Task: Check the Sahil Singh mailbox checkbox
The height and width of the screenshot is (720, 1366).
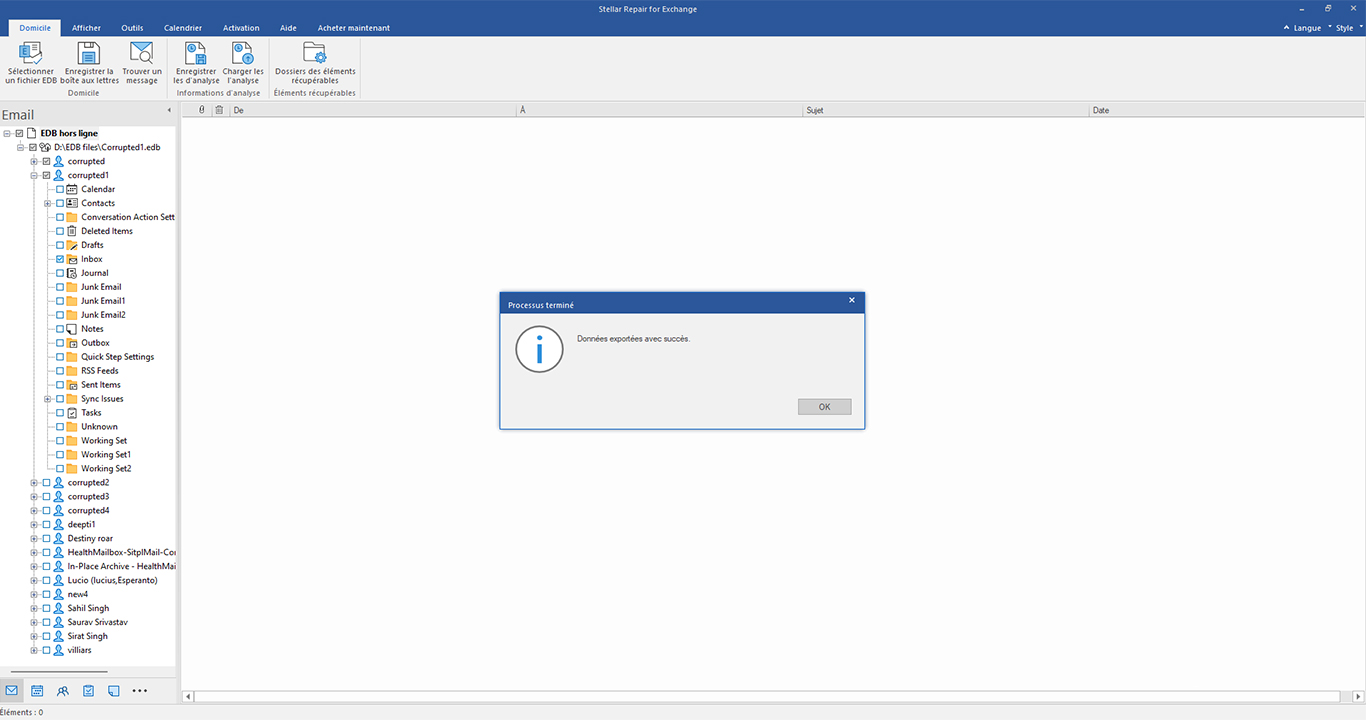Action: 46,608
